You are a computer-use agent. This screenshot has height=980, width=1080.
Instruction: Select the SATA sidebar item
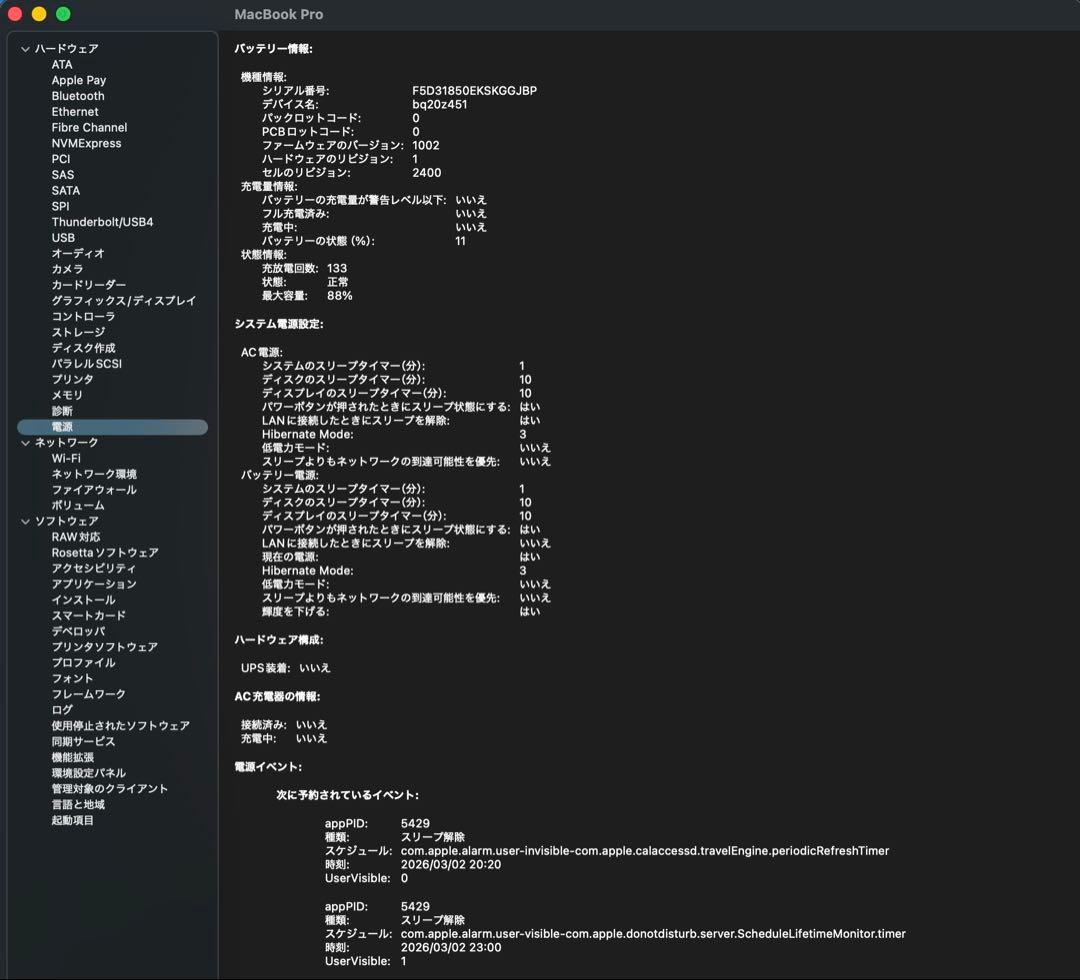click(x=65, y=191)
